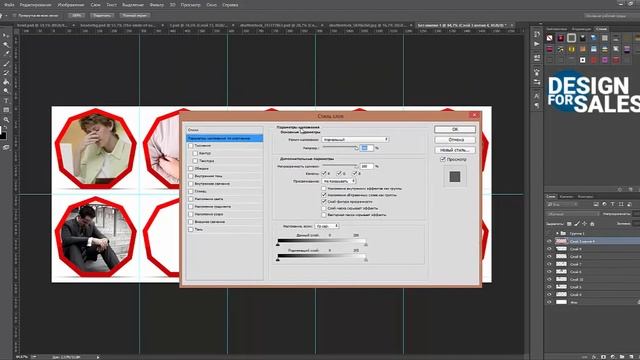Enable the Тень effect checkbox
The image size is (640, 360).
coord(191,229)
